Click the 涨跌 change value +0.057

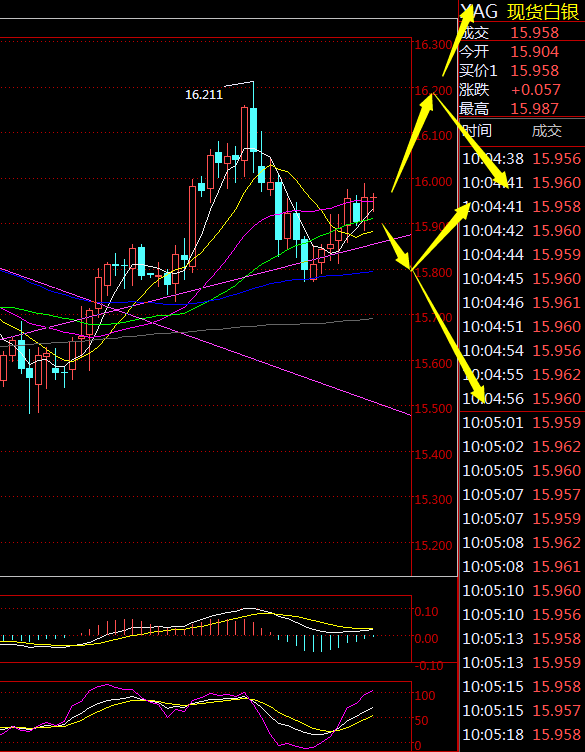[x=536, y=90]
